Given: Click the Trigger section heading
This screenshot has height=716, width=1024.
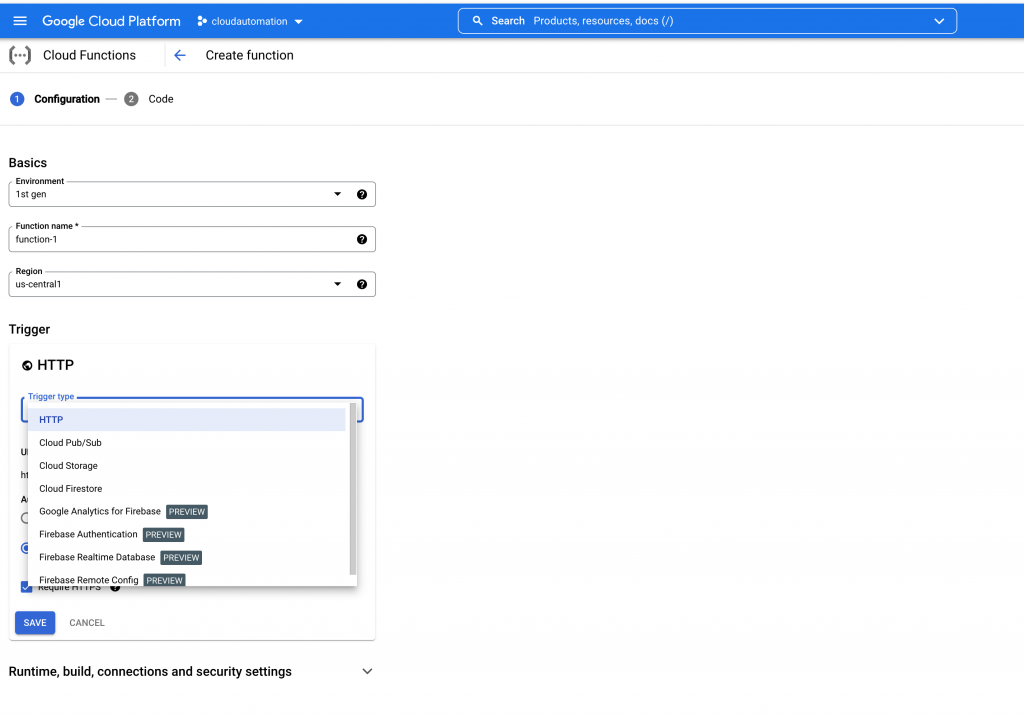Looking at the screenshot, I should (29, 329).
